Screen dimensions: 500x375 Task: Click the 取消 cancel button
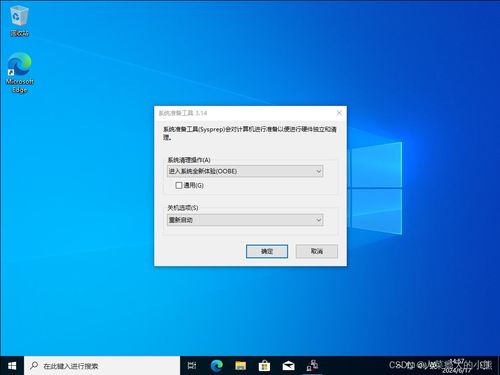[317, 251]
